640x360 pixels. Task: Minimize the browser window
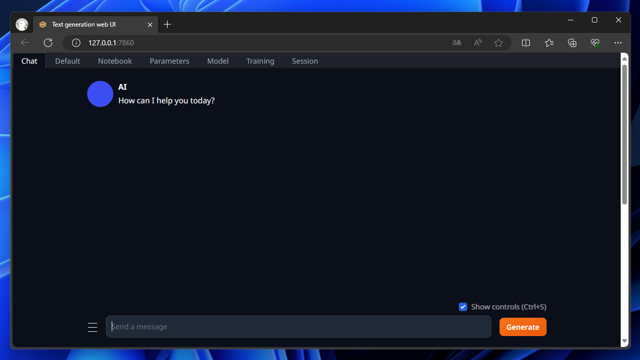570,20
